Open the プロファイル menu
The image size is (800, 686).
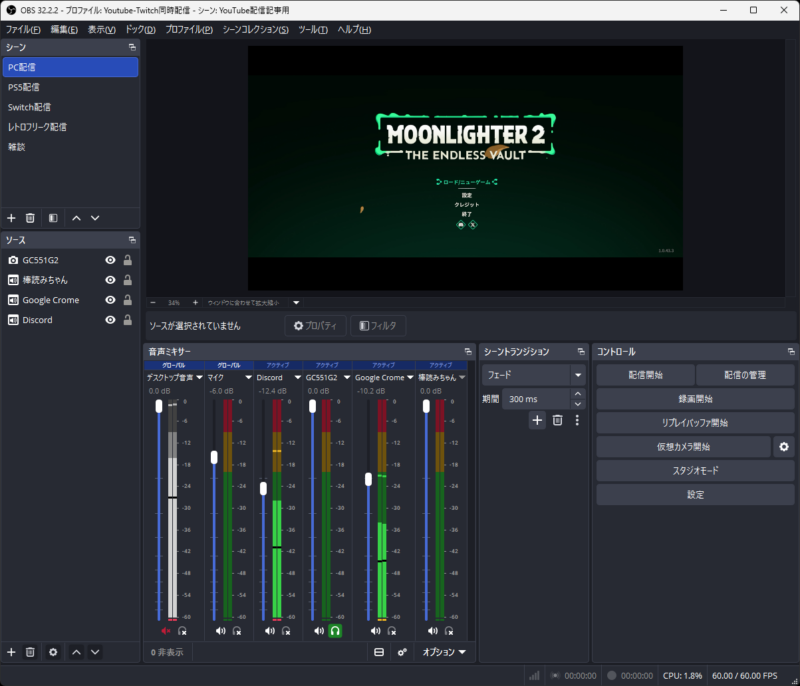pos(189,30)
